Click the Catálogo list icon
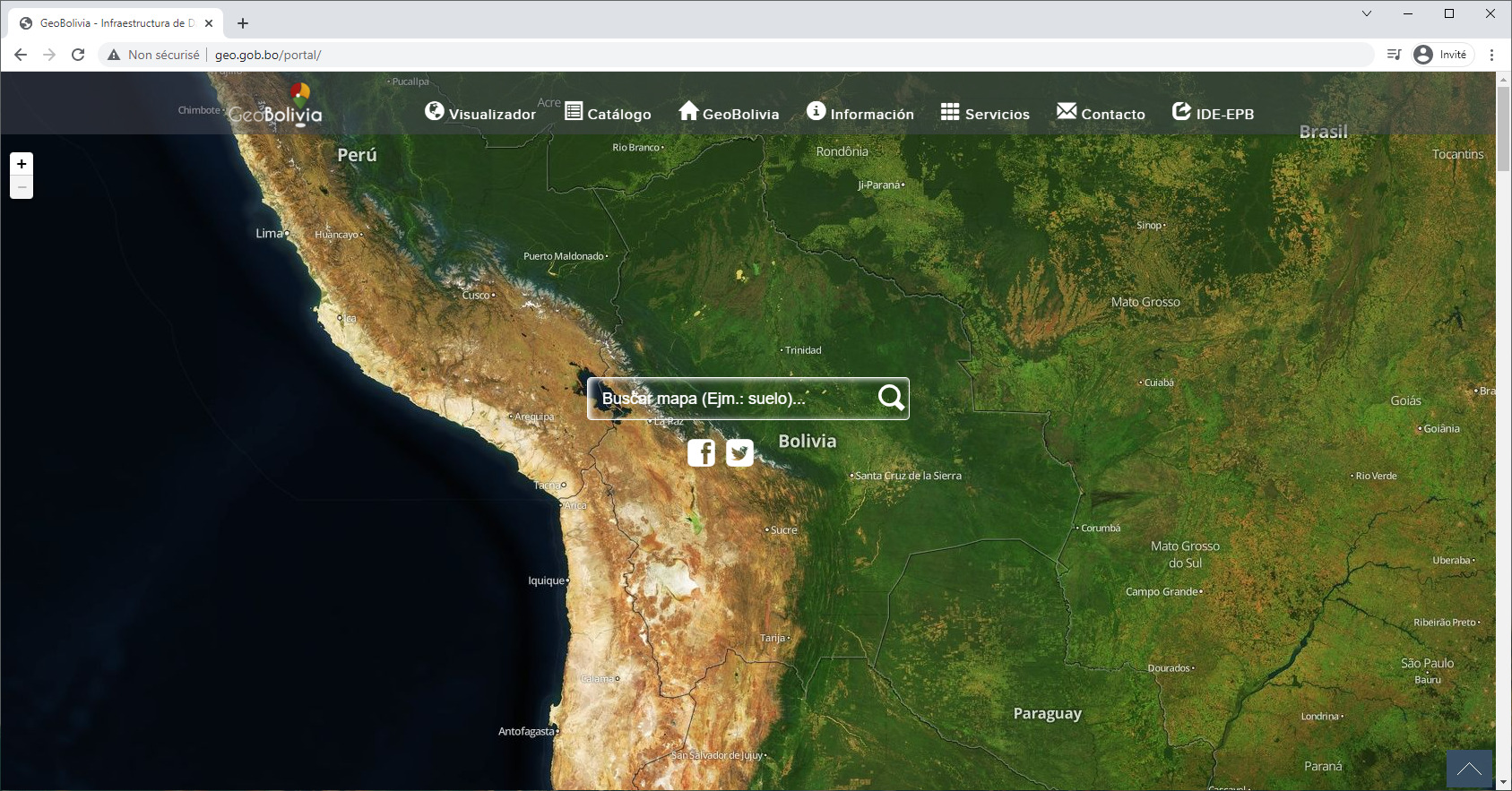Screen dimensions: 1512x791 tap(574, 111)
